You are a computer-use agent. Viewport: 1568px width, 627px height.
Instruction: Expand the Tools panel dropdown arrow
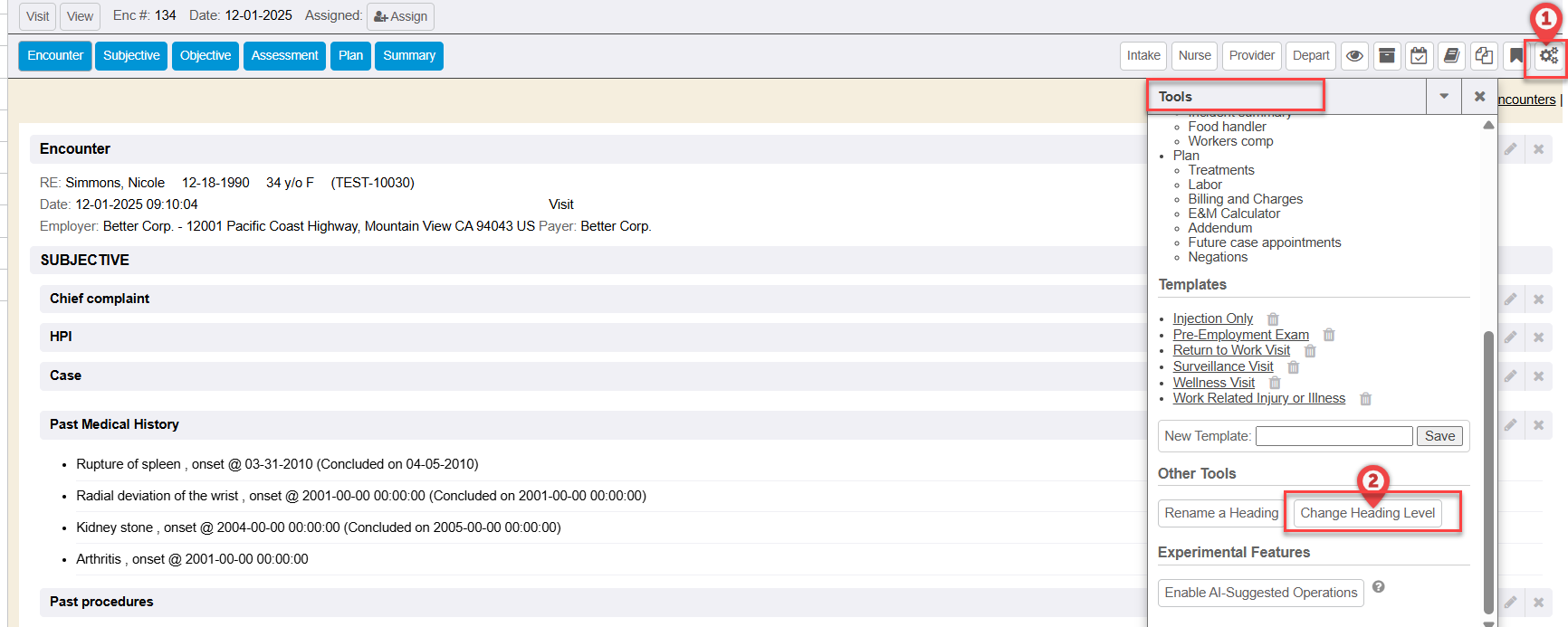(1444, 97)
